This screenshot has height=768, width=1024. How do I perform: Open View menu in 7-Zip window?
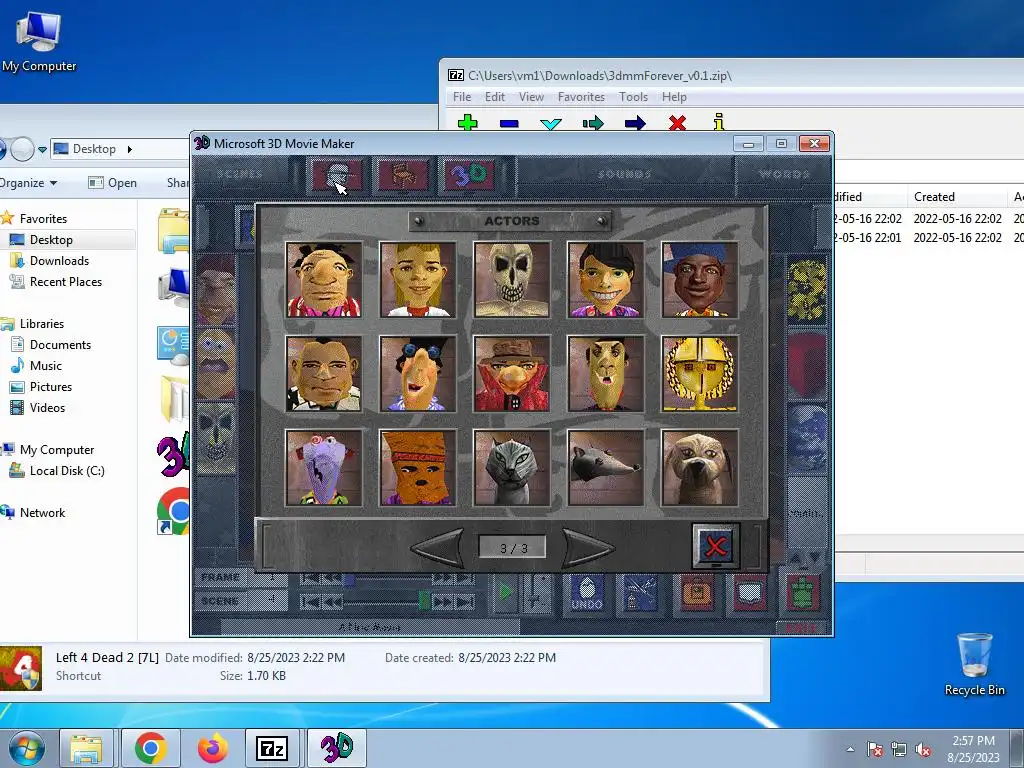point(531,97)
